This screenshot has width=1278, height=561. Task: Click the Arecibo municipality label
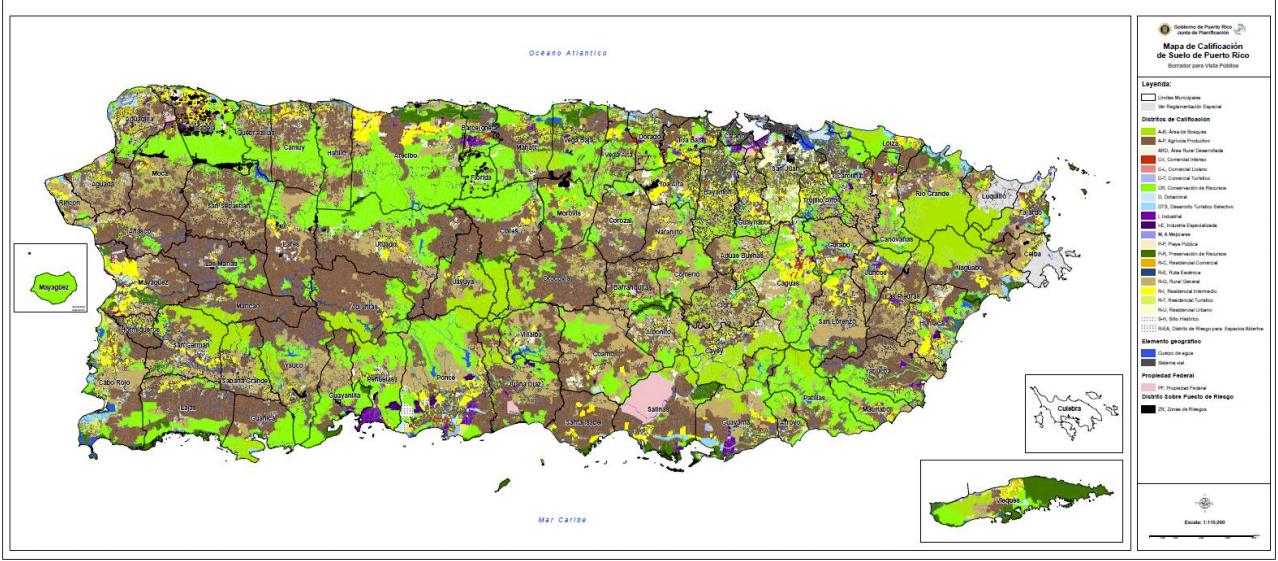pos(406,156)
